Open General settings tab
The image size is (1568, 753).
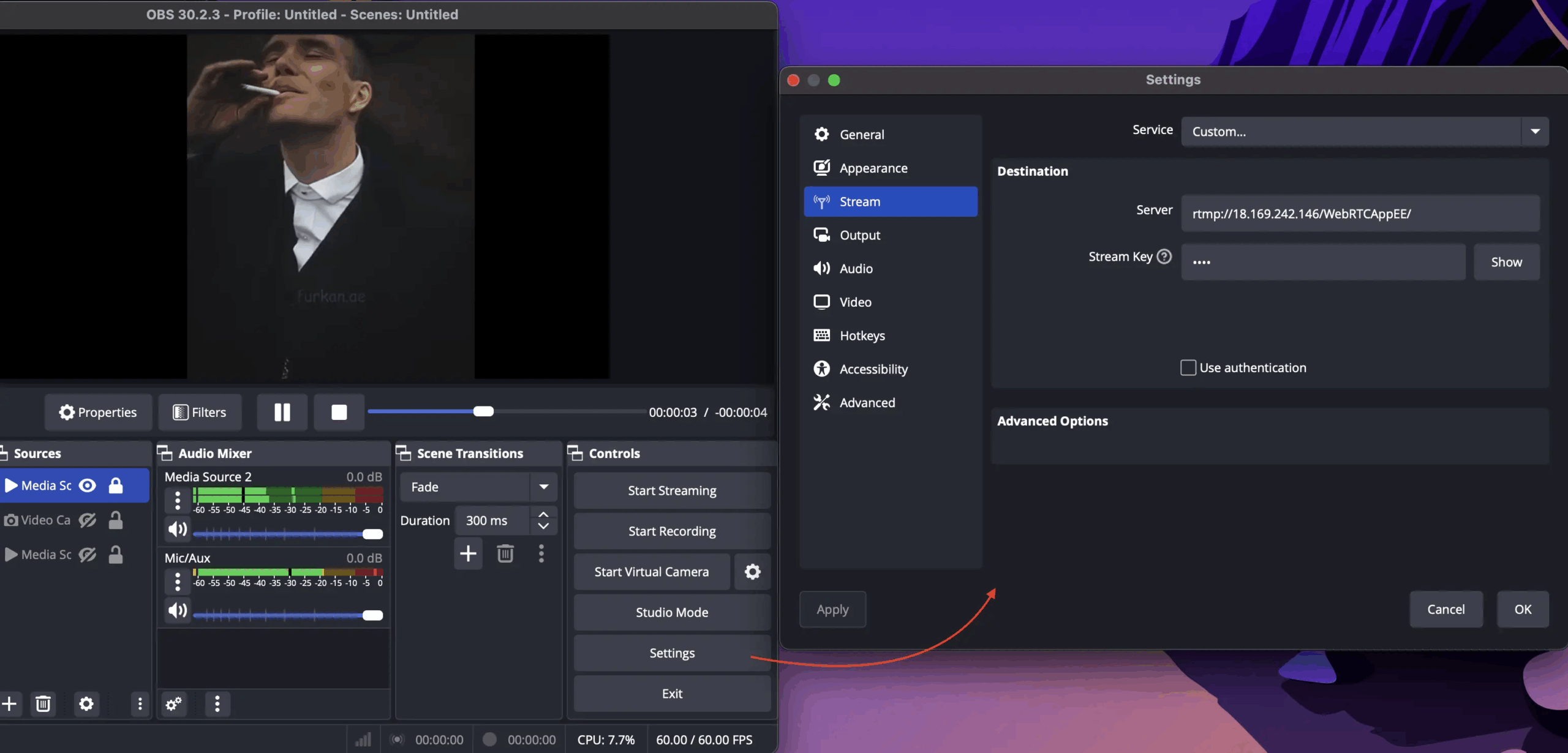coord(891,134)
